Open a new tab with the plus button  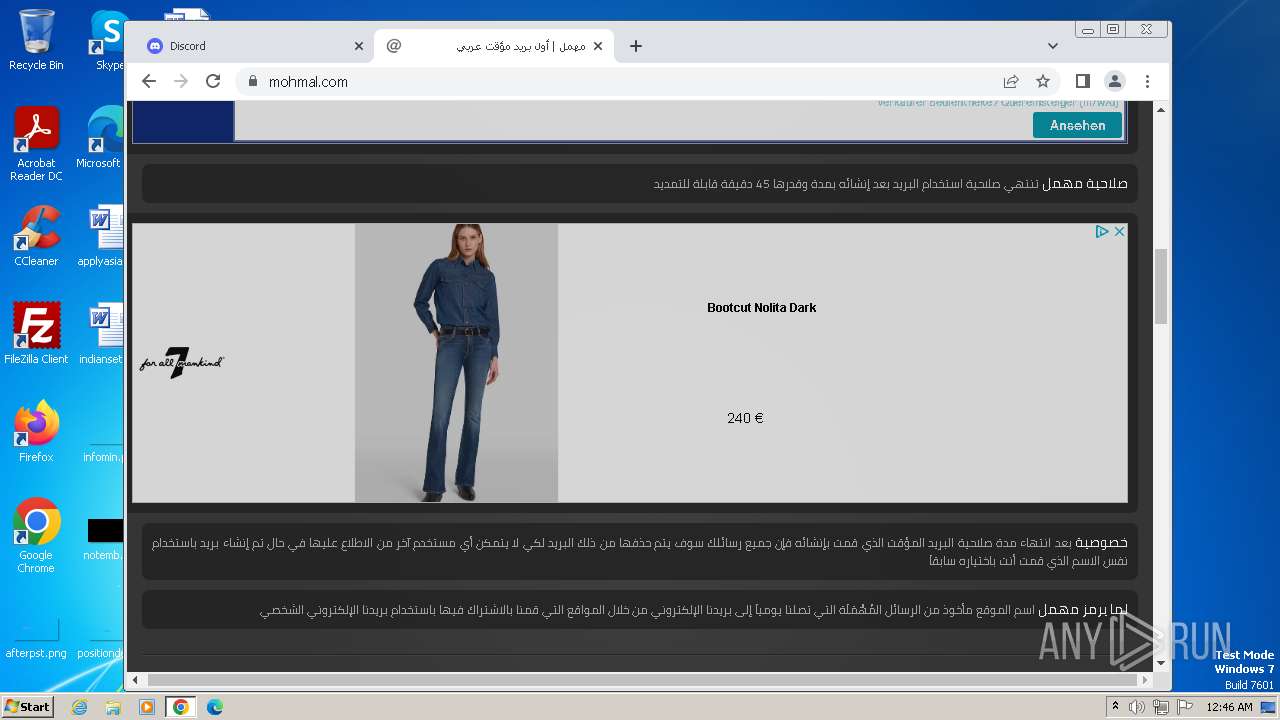[636, 46]
